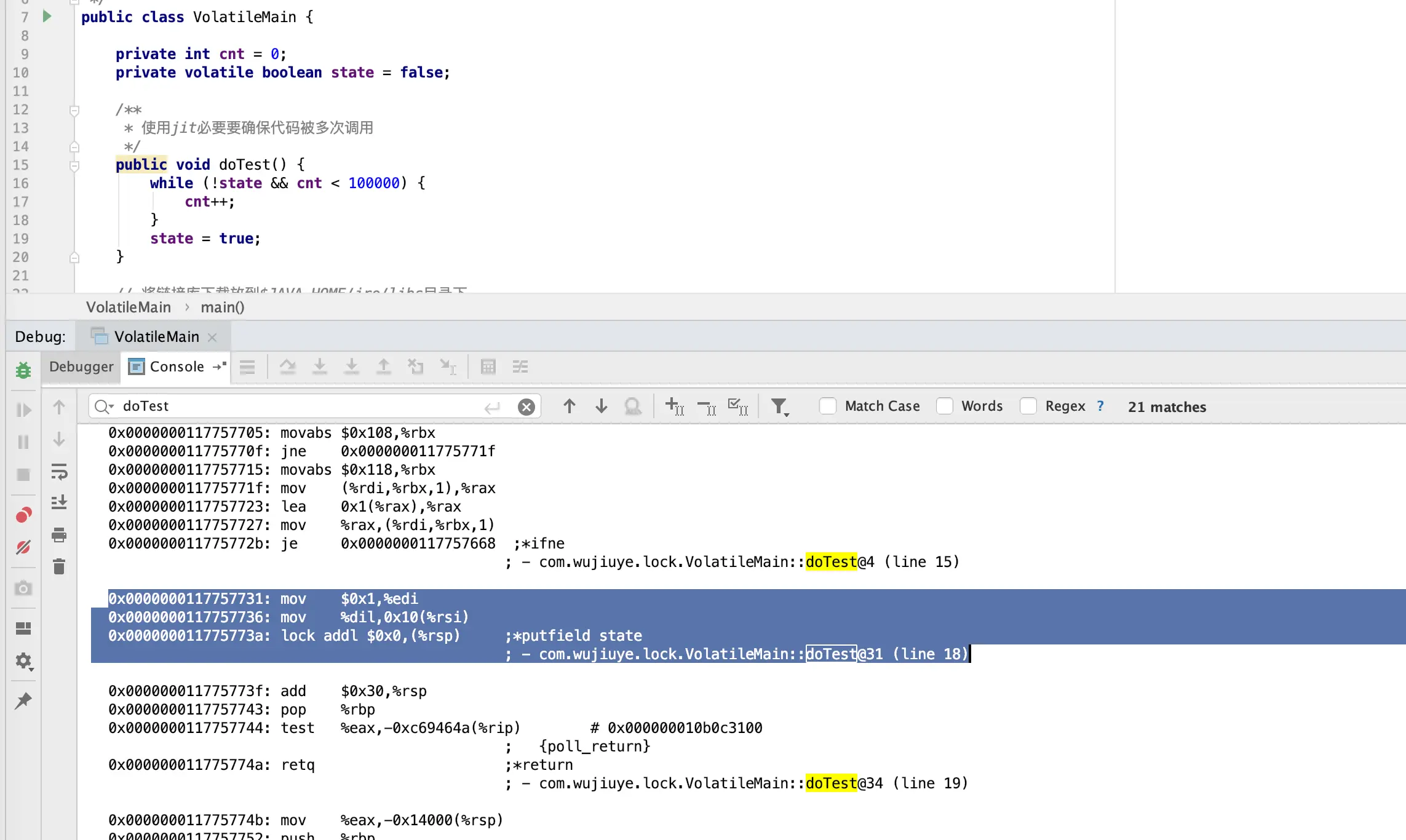Open the search filter dropdown
This screenshot has height=840, width=1406.
click(x=780, y=406)
